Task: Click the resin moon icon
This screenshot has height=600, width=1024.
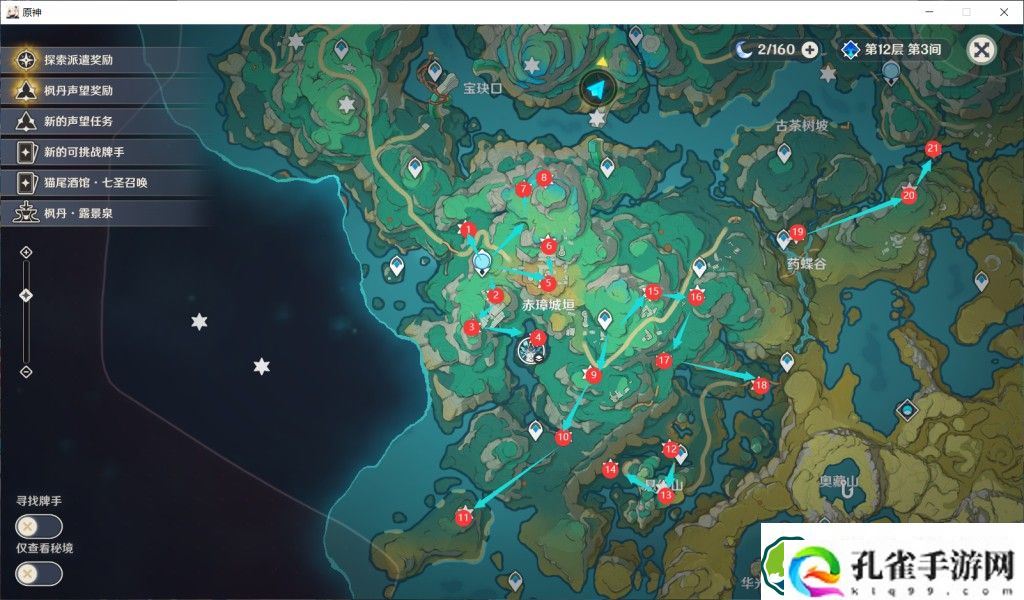Action: [743, 50]
